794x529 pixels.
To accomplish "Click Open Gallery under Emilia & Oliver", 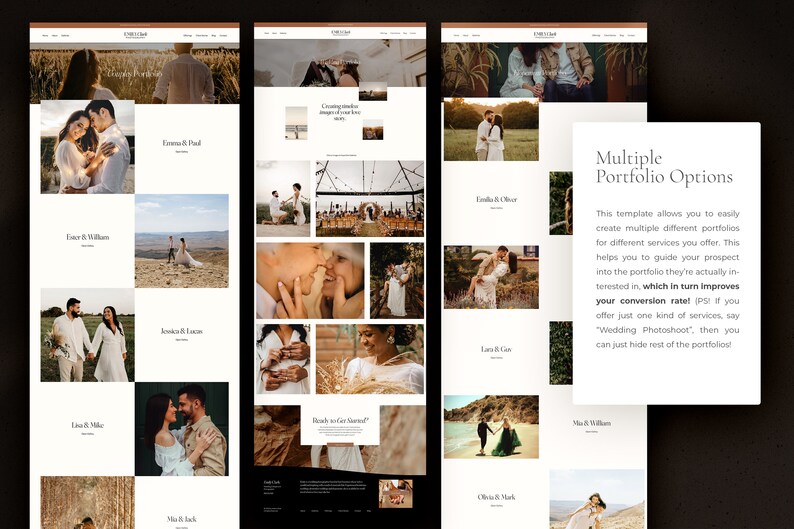I will 497,208.
